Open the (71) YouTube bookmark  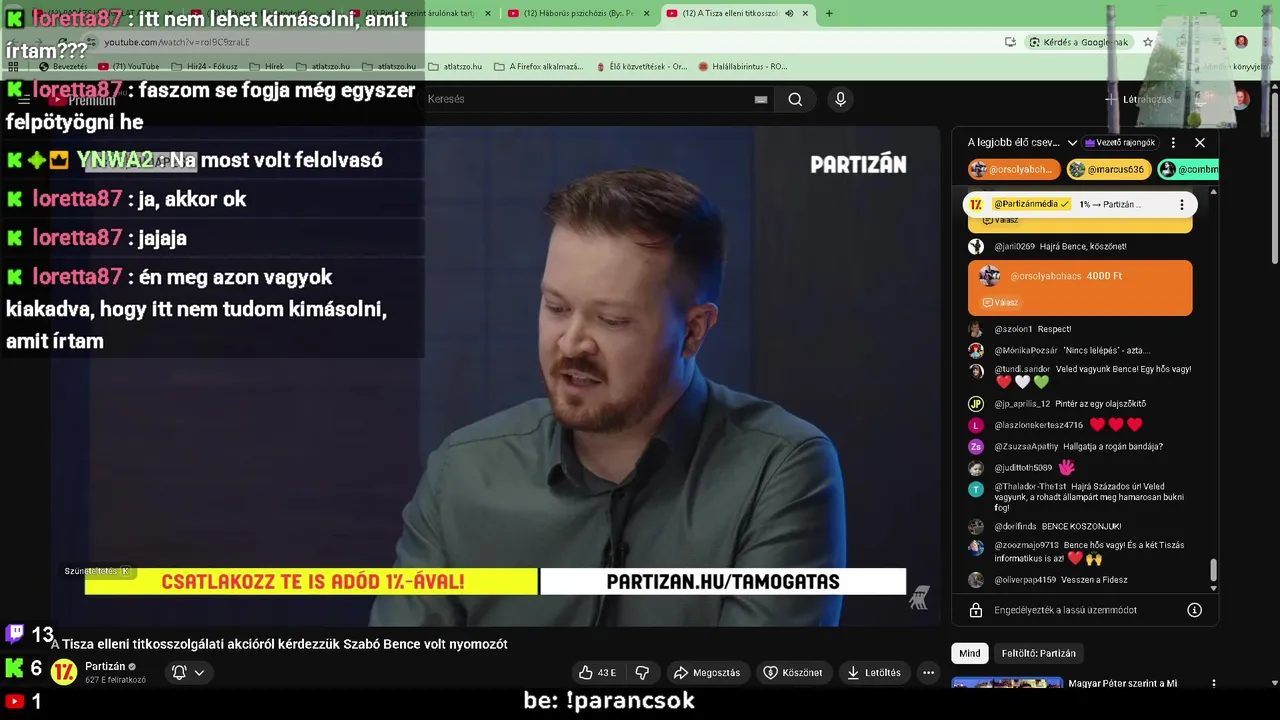128,67
